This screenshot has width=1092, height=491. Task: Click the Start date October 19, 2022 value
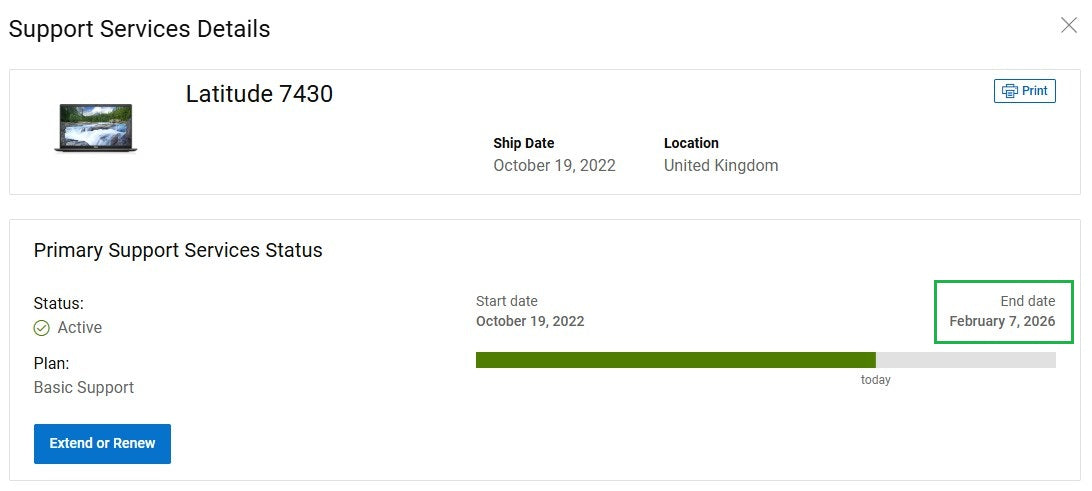click(x=530, y=322)
